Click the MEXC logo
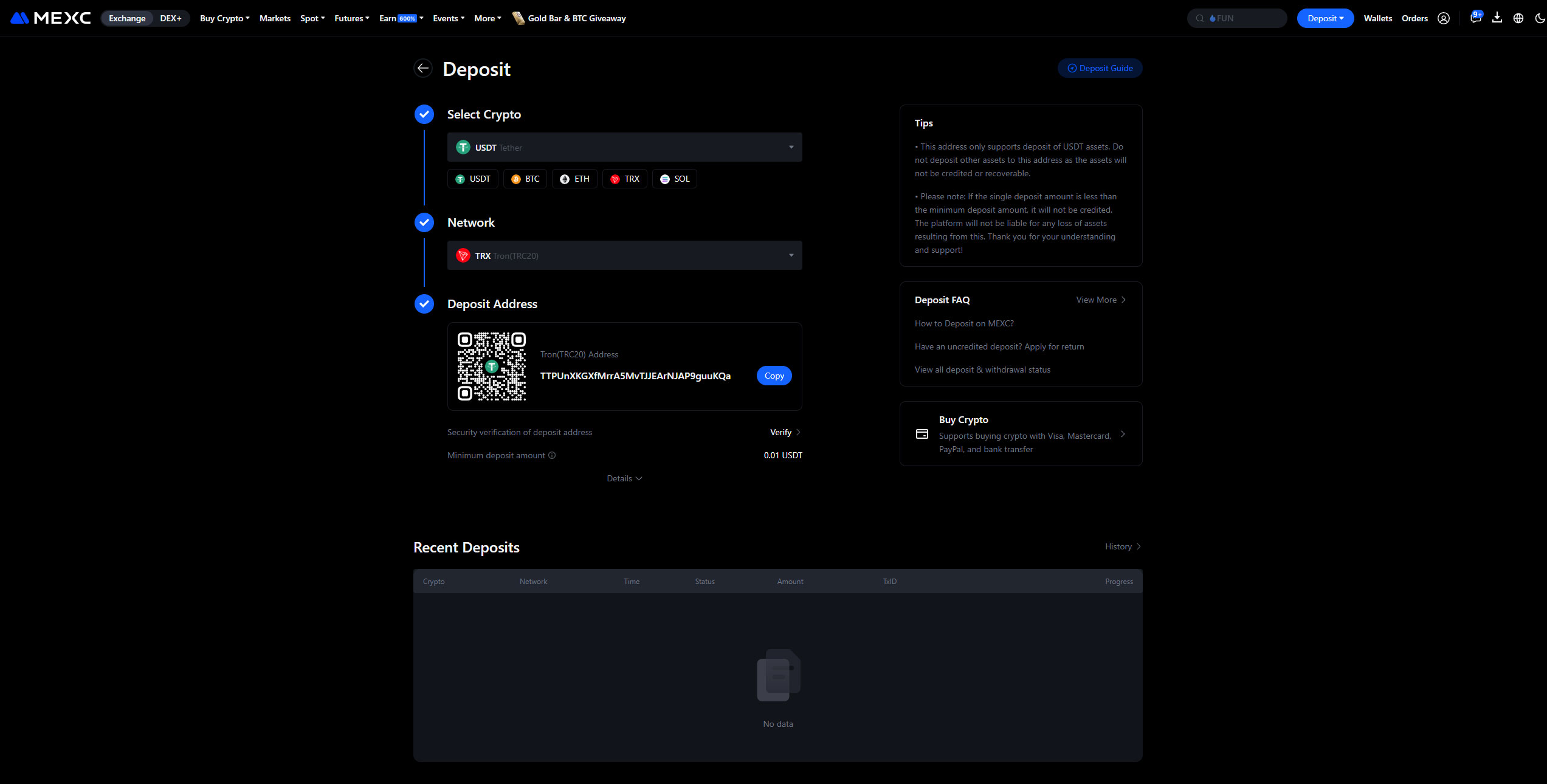The height and width of the screenshot is (784, 1547). coord(51,18)
